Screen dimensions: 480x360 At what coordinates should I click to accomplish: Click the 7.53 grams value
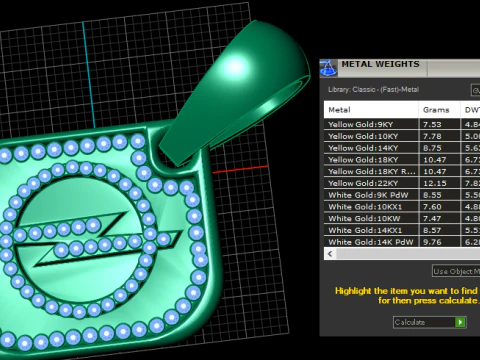tap(432, 124)
